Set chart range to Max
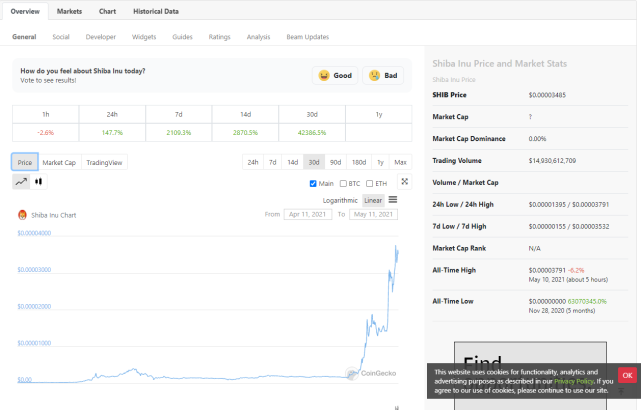This screenshot has height=410, width=641. [x=401, y=162]
